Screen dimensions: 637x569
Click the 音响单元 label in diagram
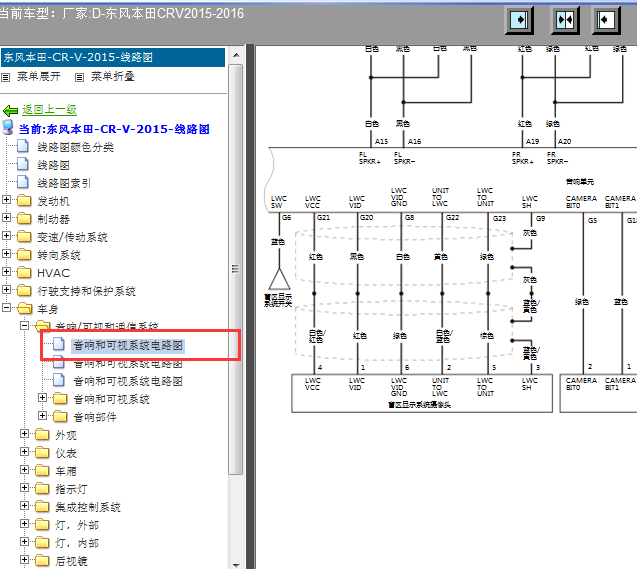(580, 182)
